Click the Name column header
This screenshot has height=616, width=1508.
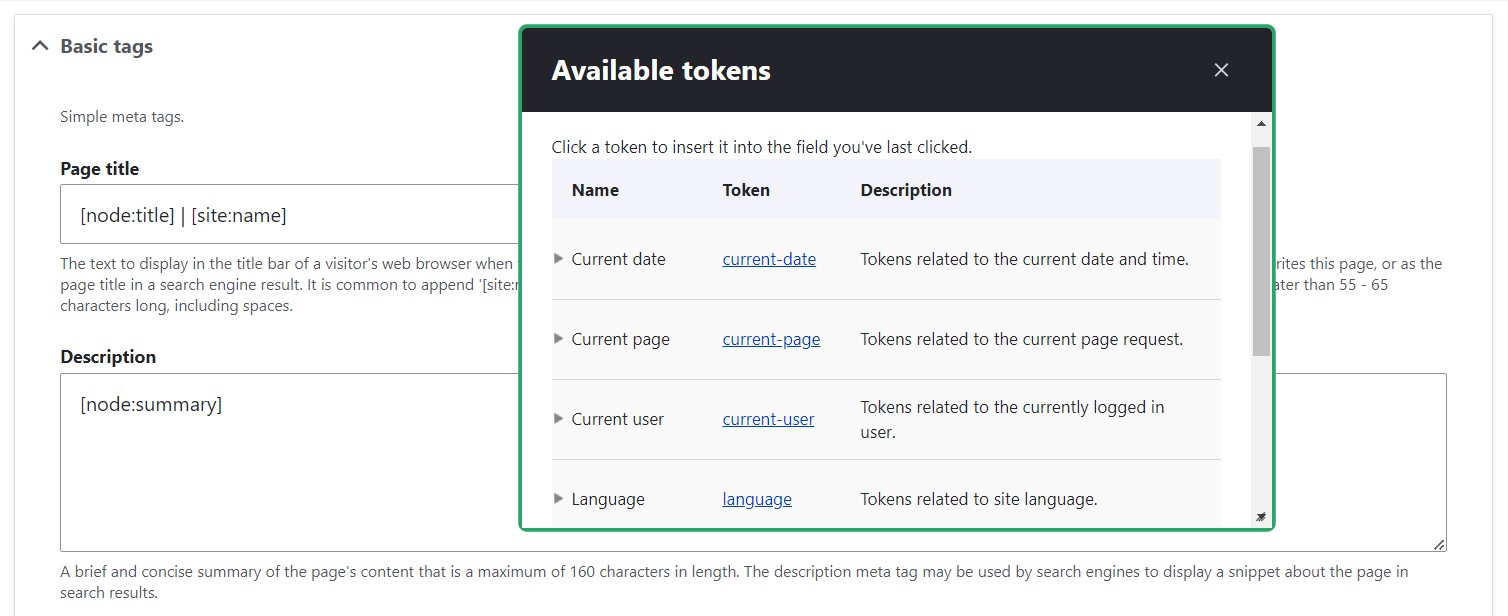(595, 190)
